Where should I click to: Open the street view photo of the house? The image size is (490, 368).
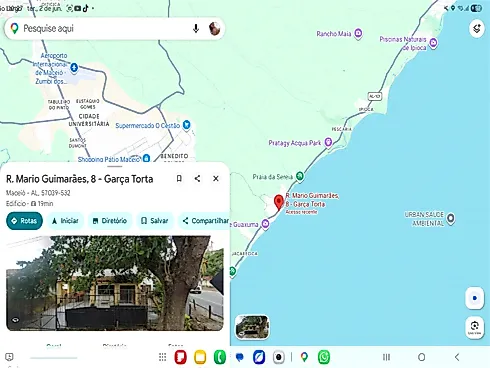tap(115, 283)
